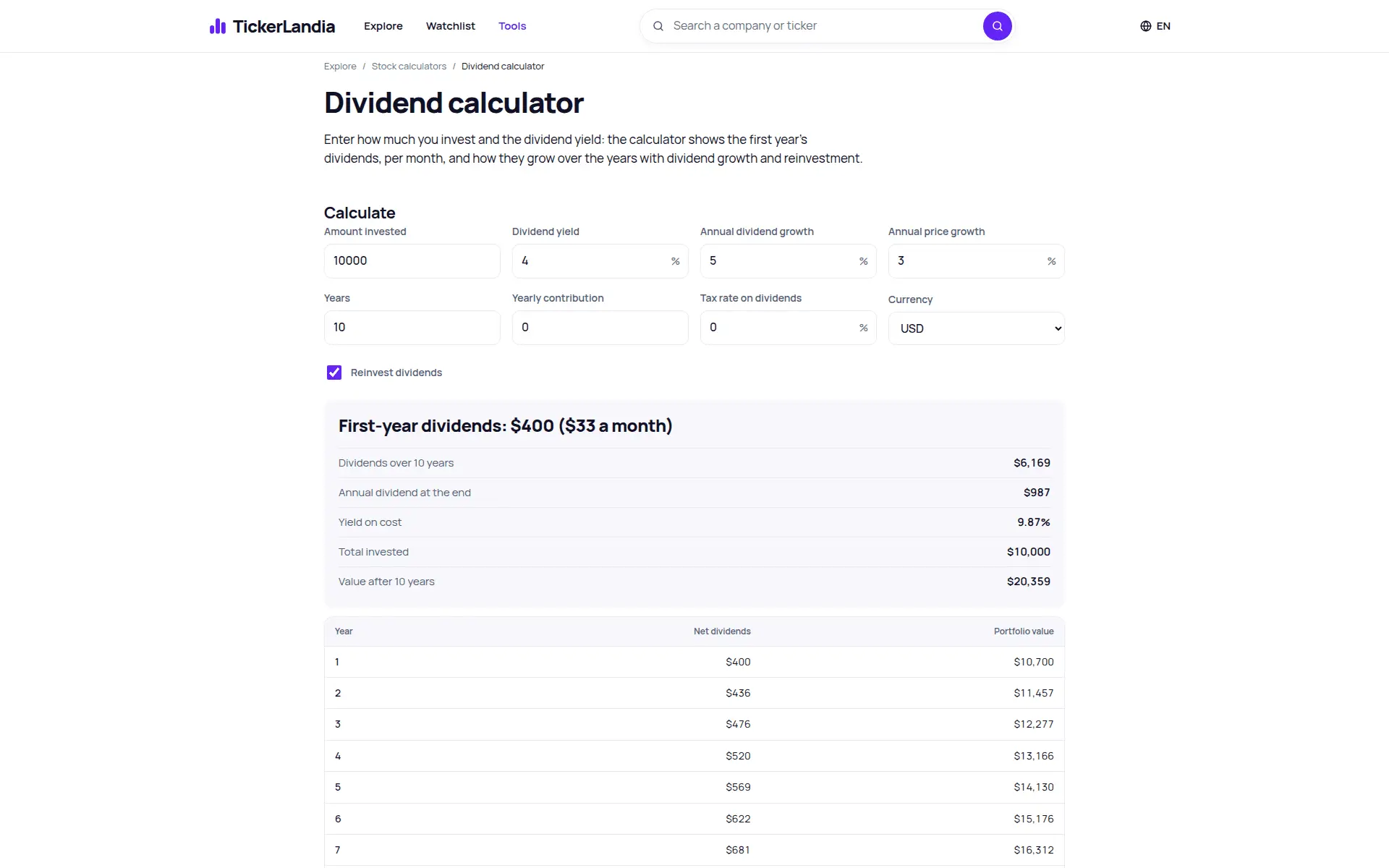This screenshot has width=1389, height=868.
Task: Click the TickerLandia brand name
Action: coord(284,27)
